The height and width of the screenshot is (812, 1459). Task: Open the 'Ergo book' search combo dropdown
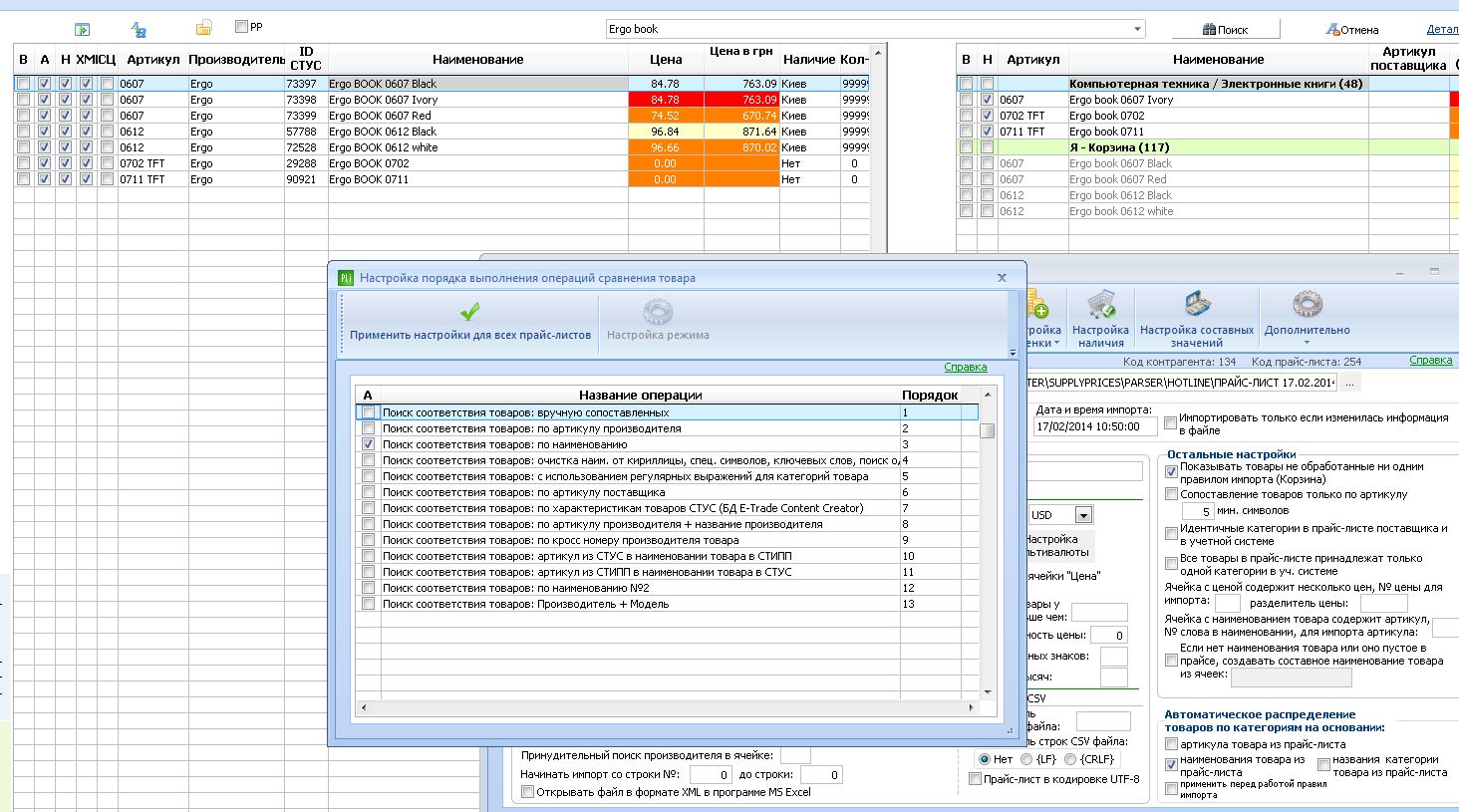click(1137, 29)
